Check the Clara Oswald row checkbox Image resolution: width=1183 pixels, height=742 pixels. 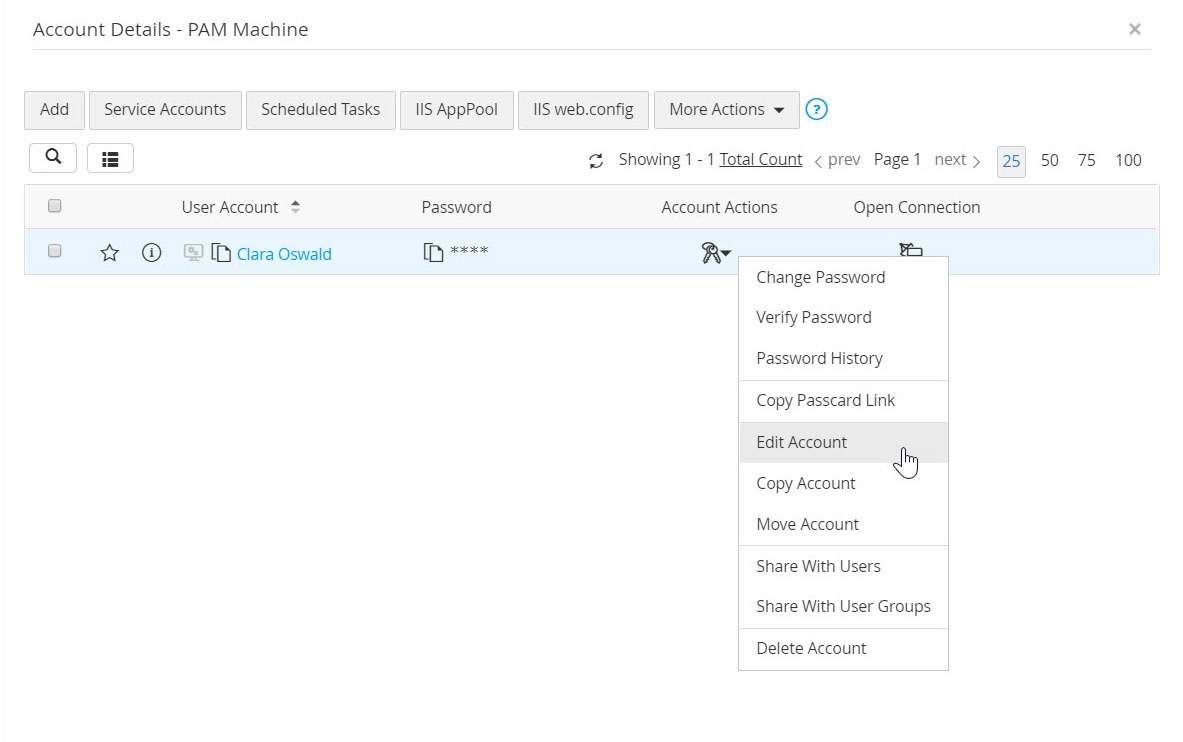(54, 251)
